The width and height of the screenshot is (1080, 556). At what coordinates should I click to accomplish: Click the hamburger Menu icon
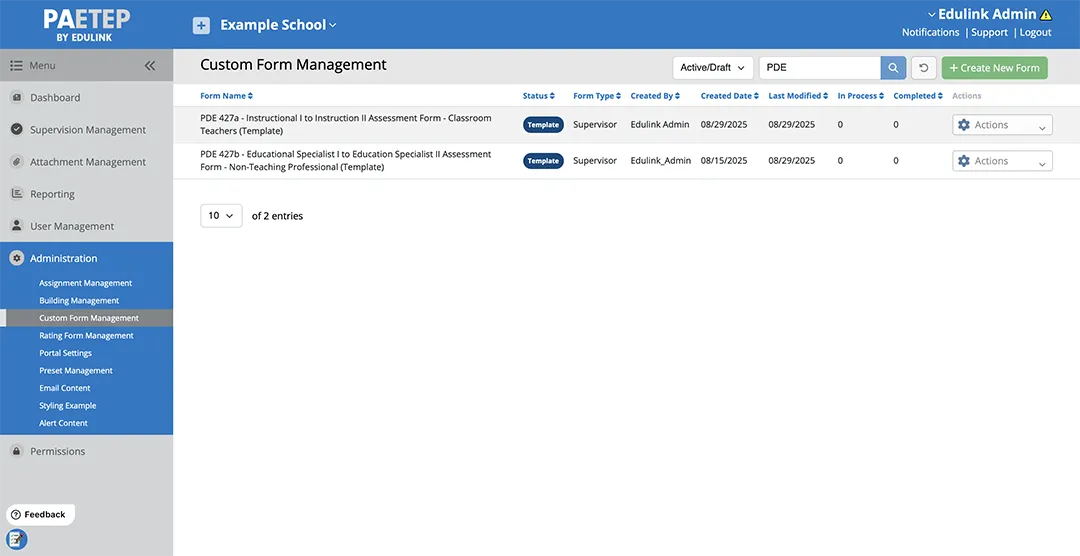tap(17, 65)
